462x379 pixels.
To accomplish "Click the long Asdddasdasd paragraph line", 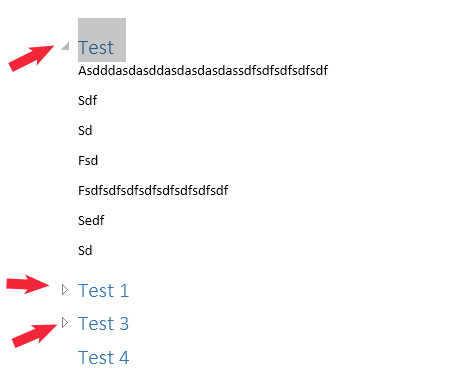I will point(203,70).
